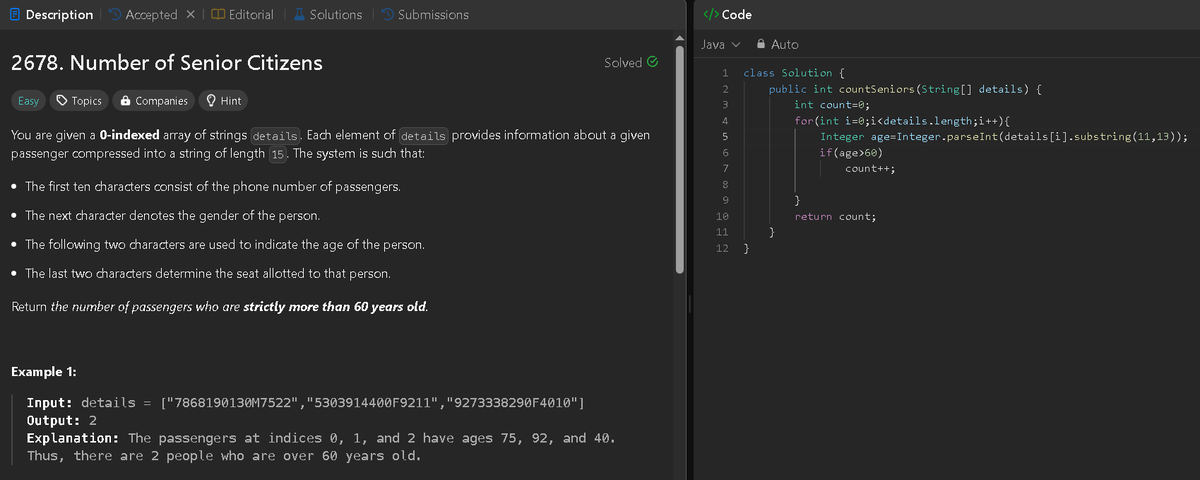
Task: Click the bullet about gender of the person
Action: 172,216
